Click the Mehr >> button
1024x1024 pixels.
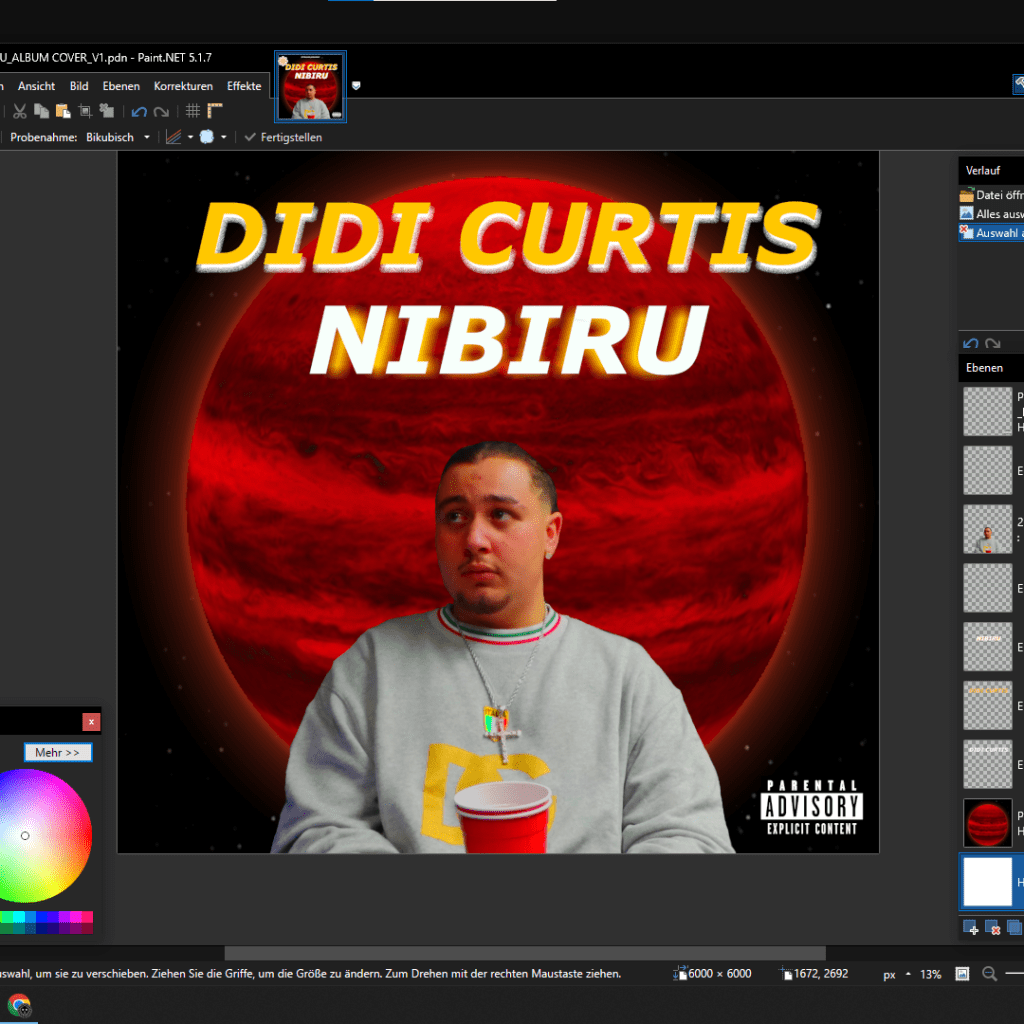(x=58, y=752)
